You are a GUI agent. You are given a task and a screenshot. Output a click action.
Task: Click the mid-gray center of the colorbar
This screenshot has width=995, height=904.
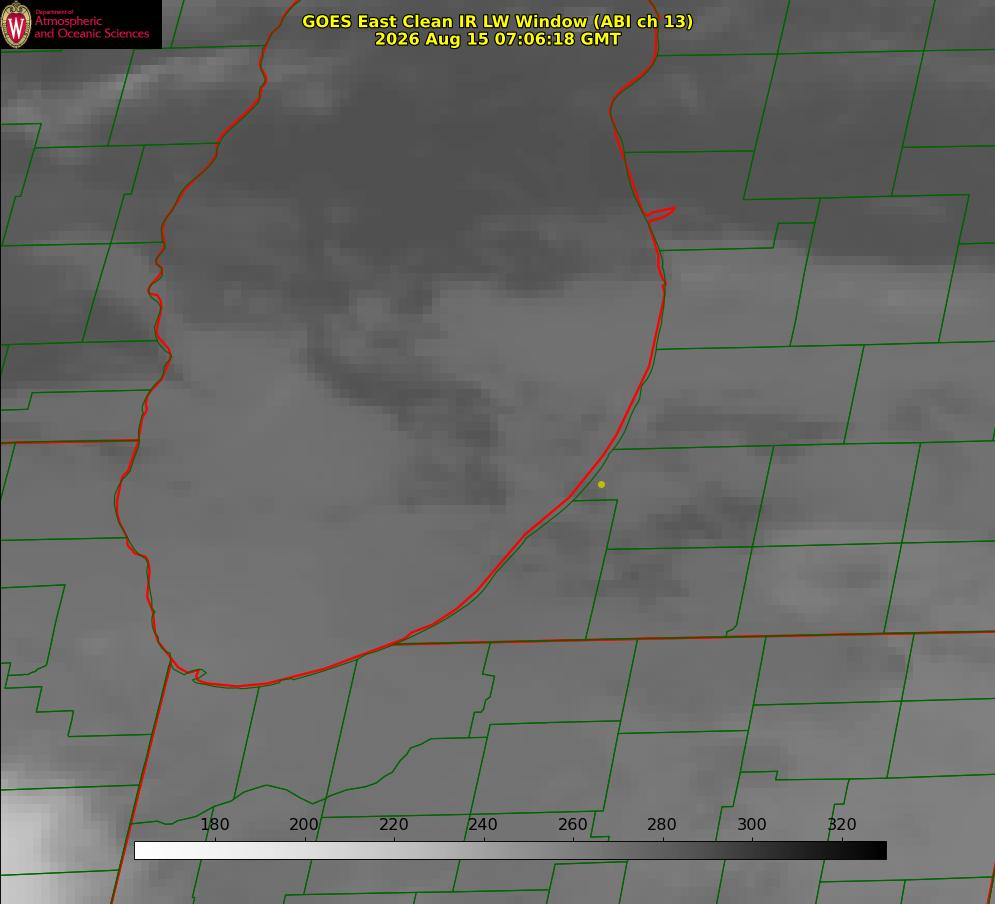coord(510,851)
